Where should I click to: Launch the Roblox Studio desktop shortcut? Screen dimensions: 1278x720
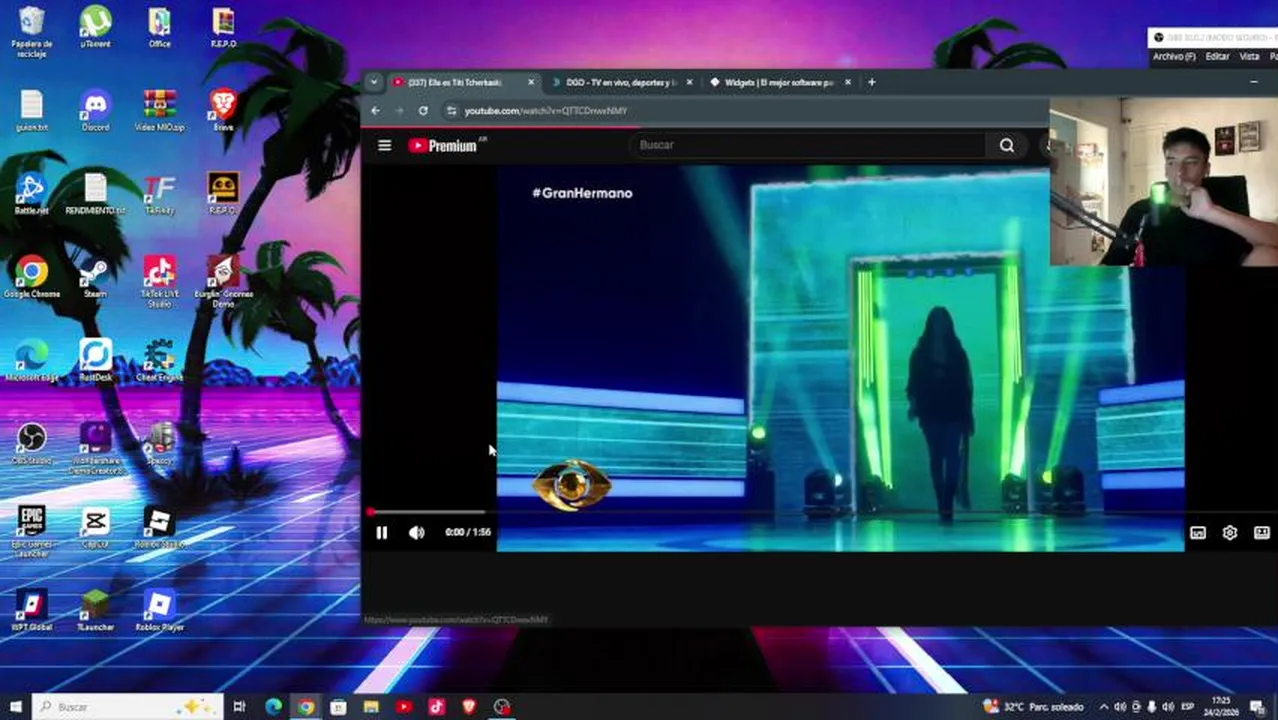(x=159, y=527)
